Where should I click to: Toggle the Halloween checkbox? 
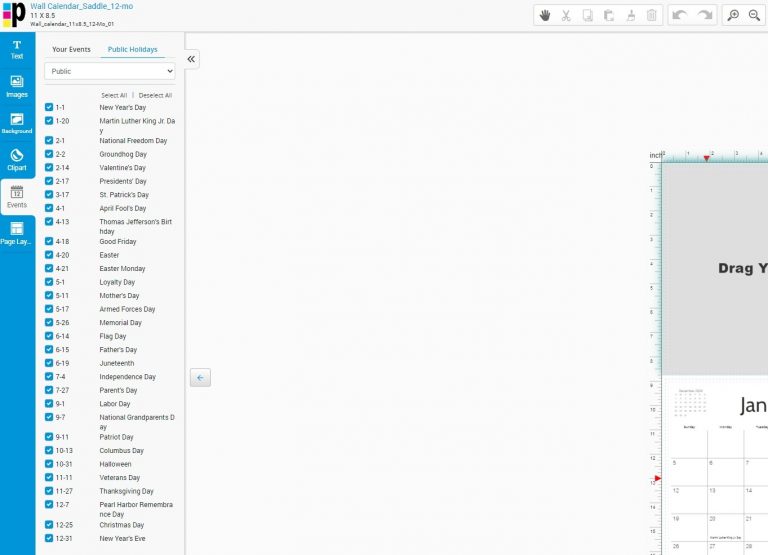(49, 464)
